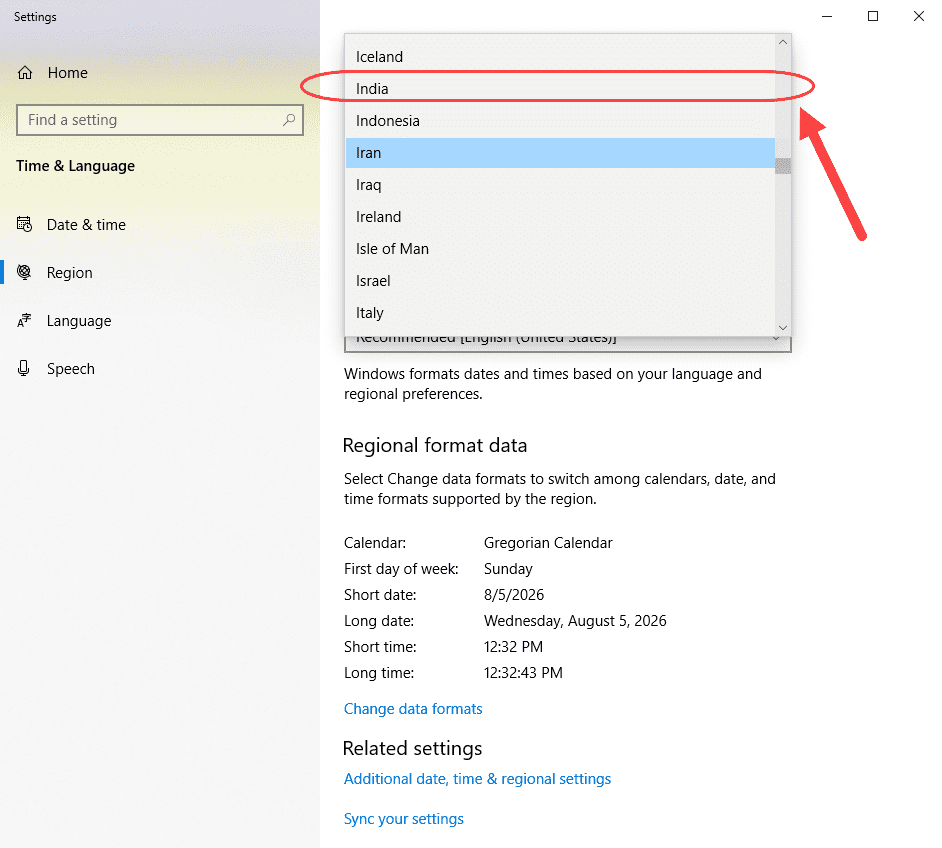Open Date & time settings page
The width and height of the screenshot is (942, 848).
point(160,225)
